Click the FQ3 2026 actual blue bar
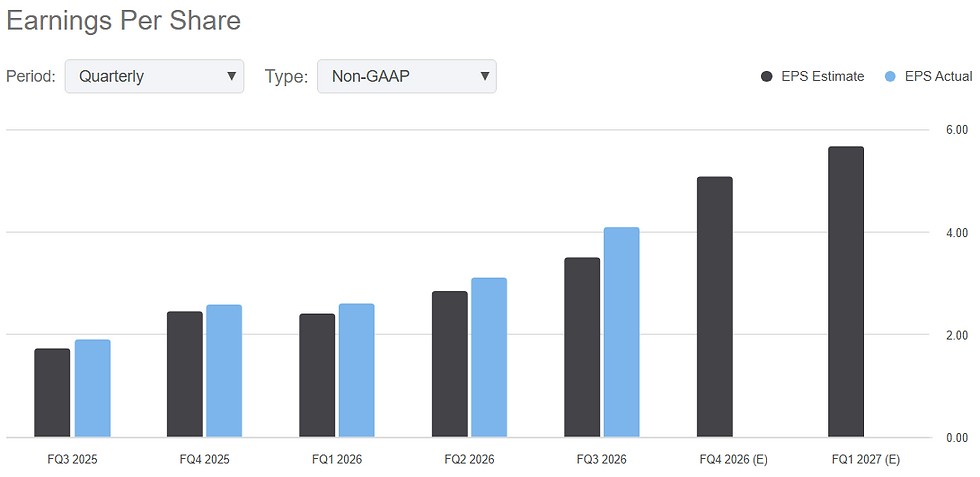Screen dimensions: 980x477 621,332
